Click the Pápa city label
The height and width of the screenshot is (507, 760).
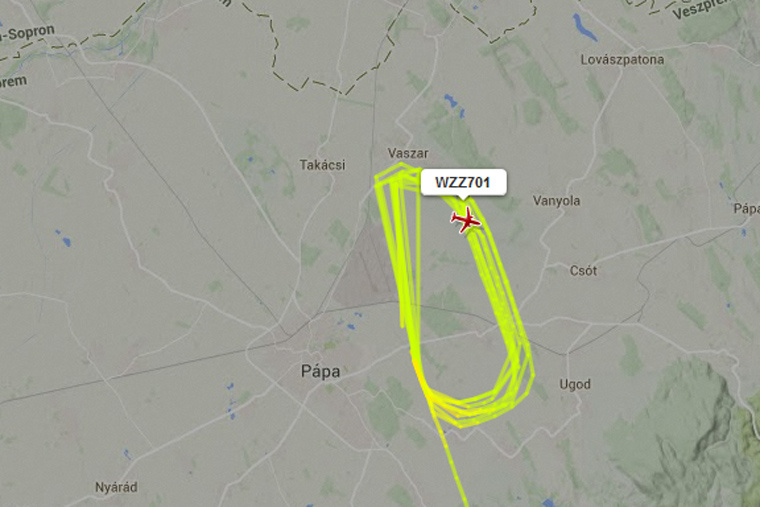(320, 372)
